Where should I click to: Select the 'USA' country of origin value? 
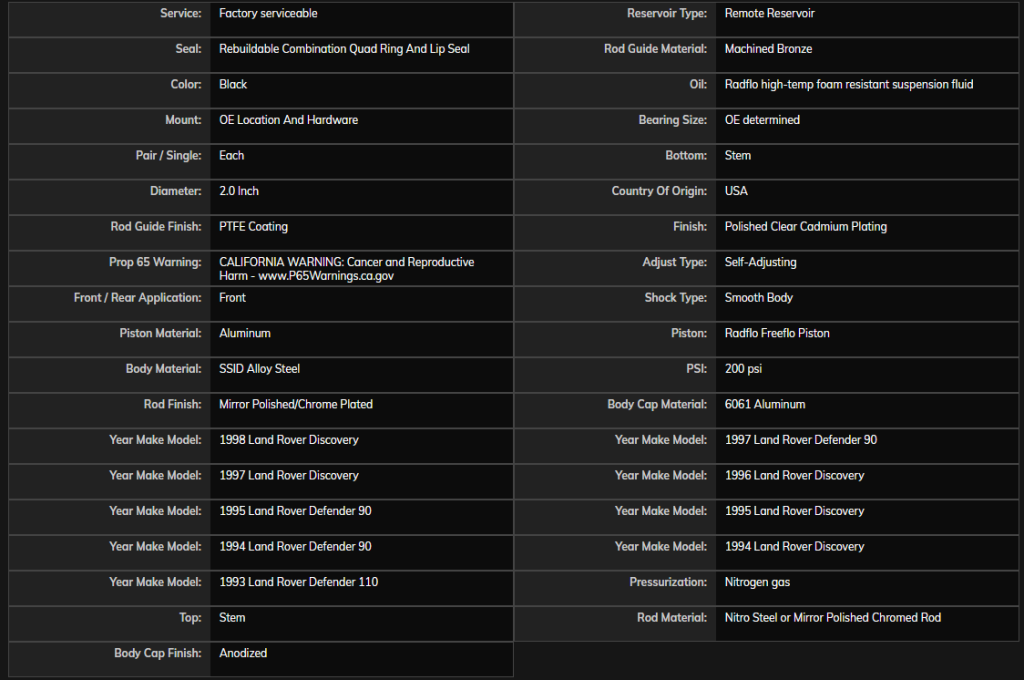click(736, 191)
